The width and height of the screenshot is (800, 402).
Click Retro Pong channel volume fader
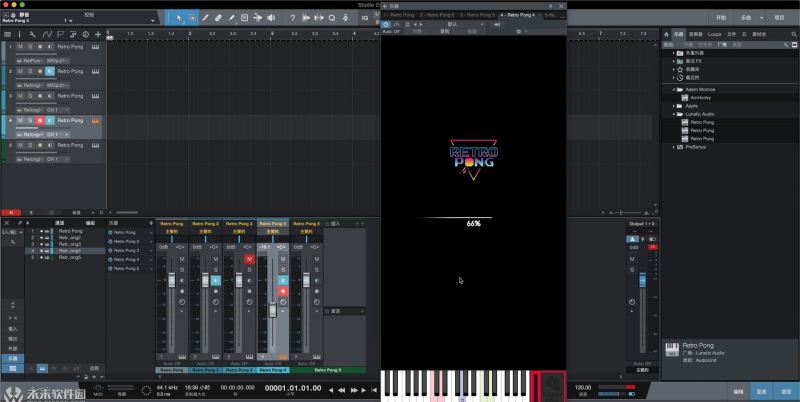tap(172, 280)
